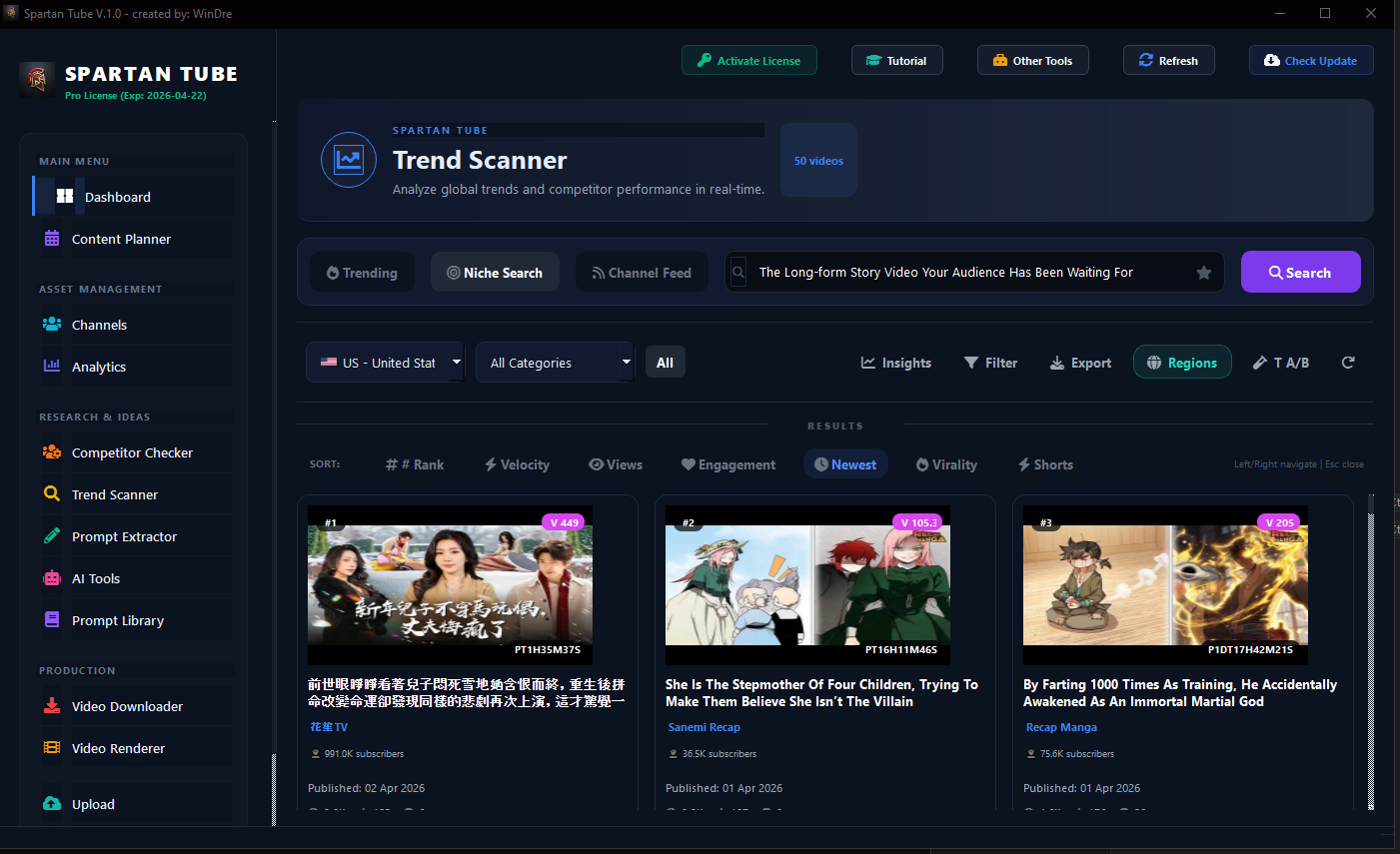1400x854 pixels.
Task: Open the Content Planner
Action: [x=120, y=239]
